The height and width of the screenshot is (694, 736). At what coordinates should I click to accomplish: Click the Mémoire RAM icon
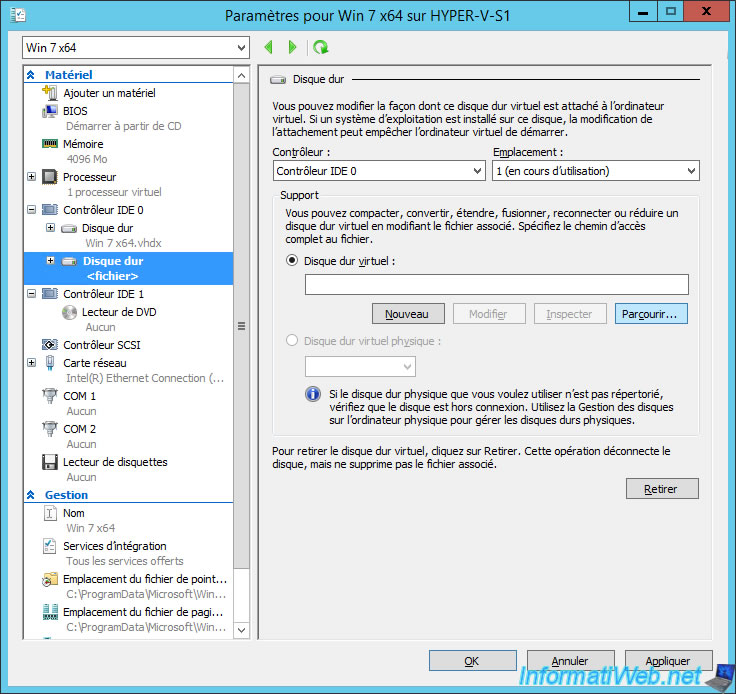click(50, 144)
